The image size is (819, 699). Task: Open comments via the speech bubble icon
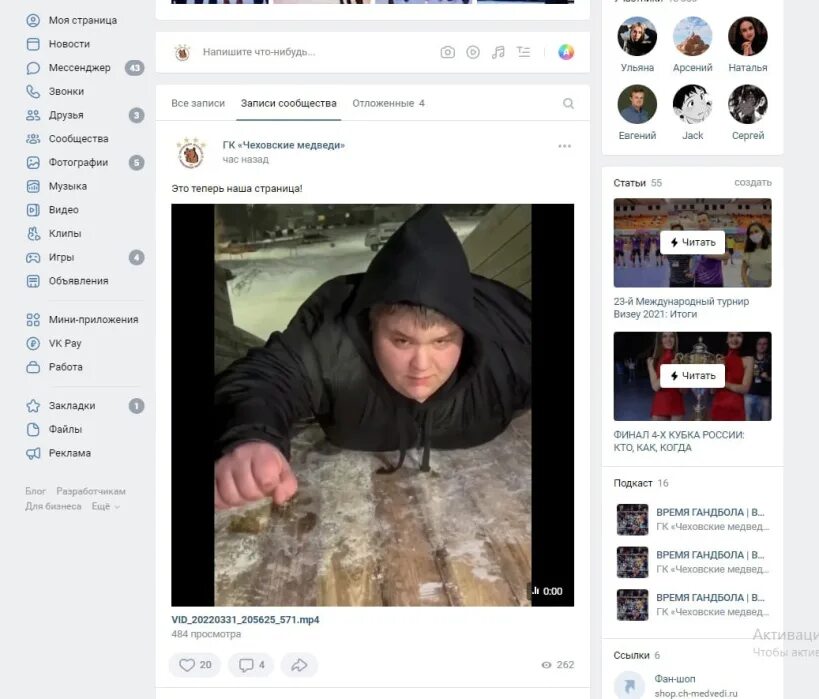coord(245,664)
